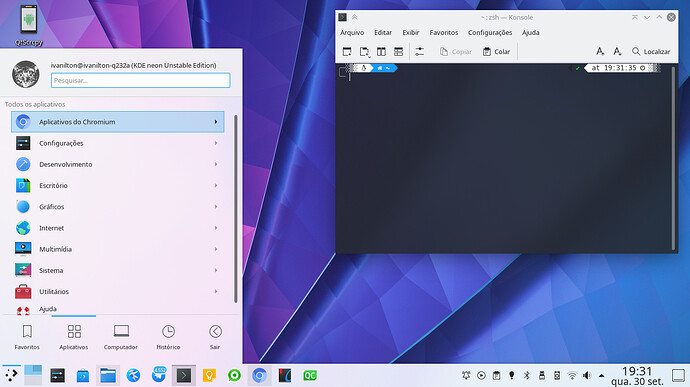Switch to the Histórico launcher tab
This screenshot has width=690, height=387.
pyautogui.click(x=168, y=337)
